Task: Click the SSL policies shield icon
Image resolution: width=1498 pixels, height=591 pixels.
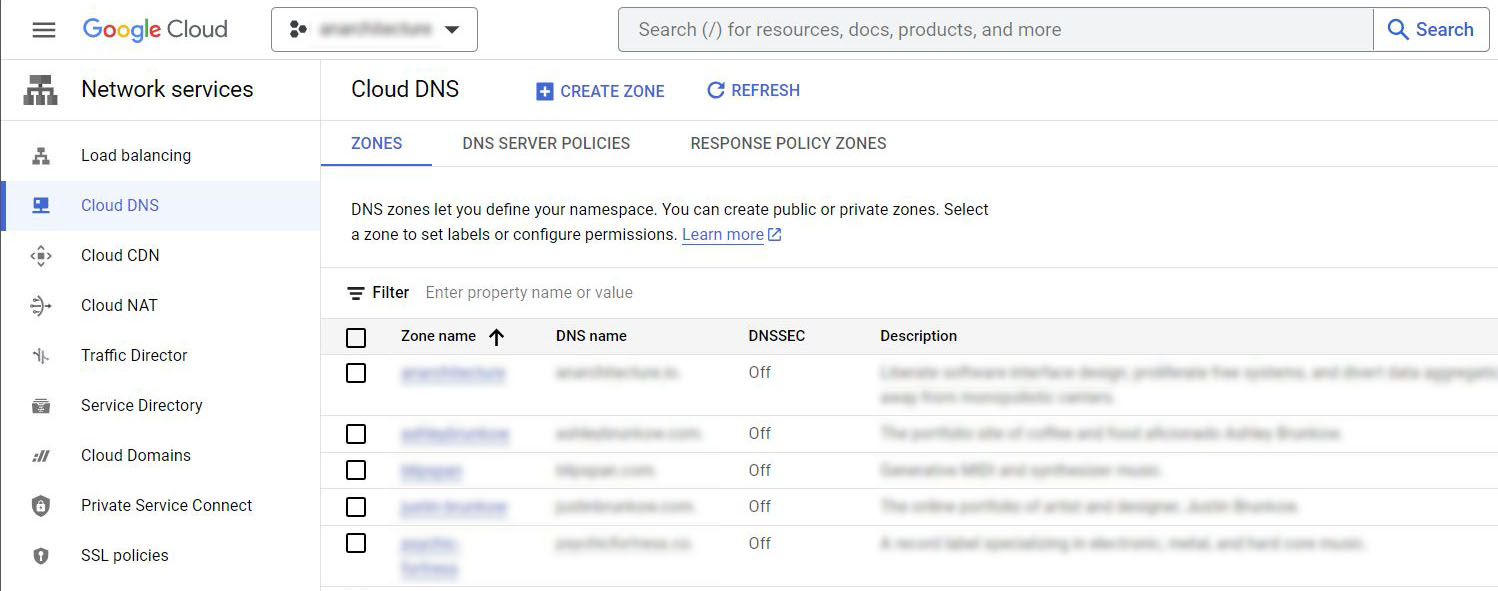Action: (x=41, y=556)
